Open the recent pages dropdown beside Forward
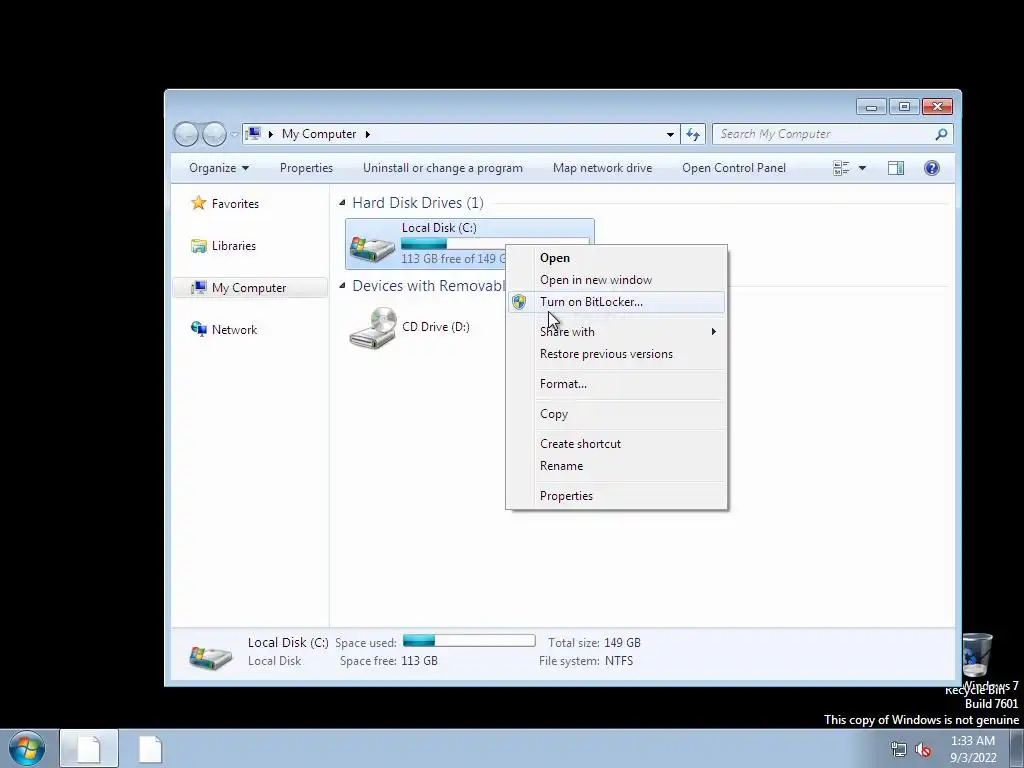 234,135
